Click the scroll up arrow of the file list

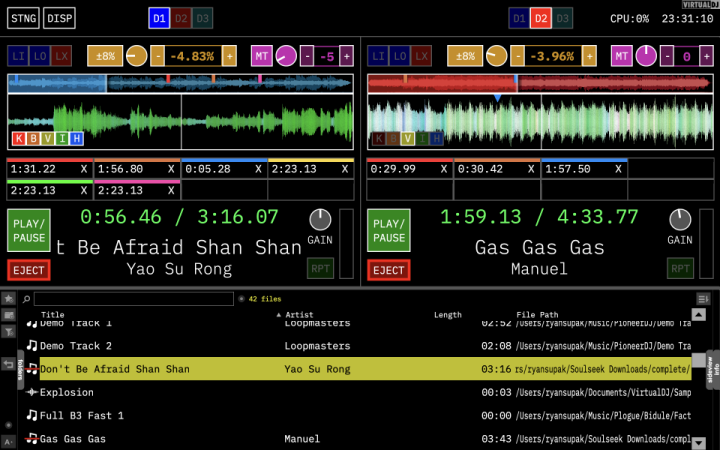click(x=698, y=315)
